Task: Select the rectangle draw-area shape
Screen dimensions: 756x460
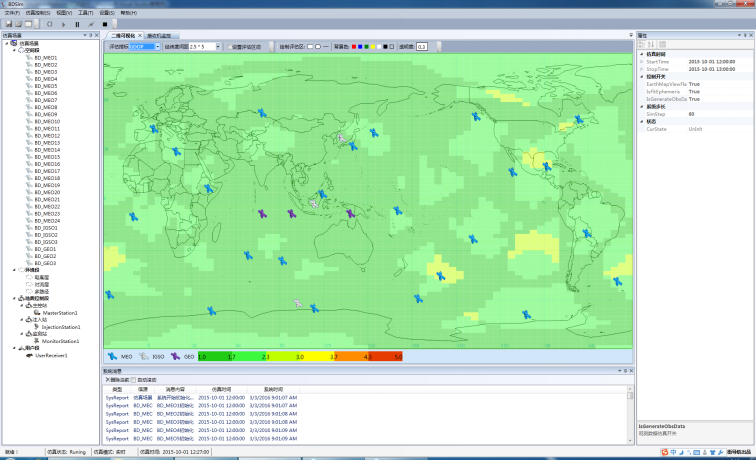Action: (310, 47)
